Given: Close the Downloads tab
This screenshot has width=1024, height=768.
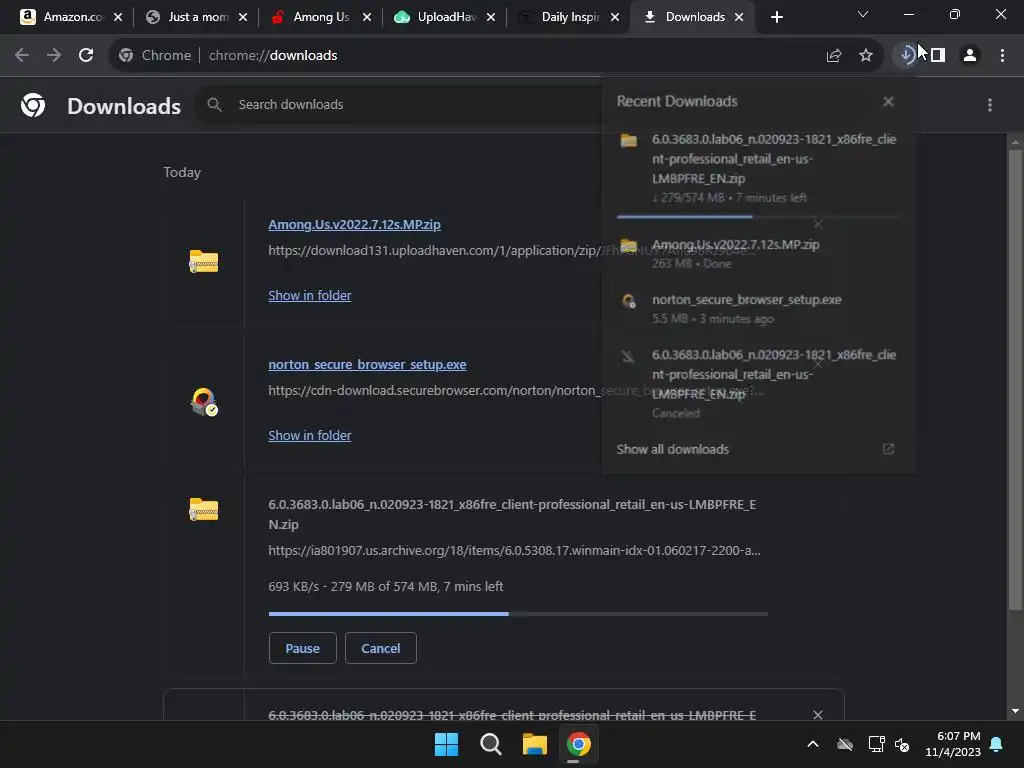Looking at the screenshot, I should 739,17.
